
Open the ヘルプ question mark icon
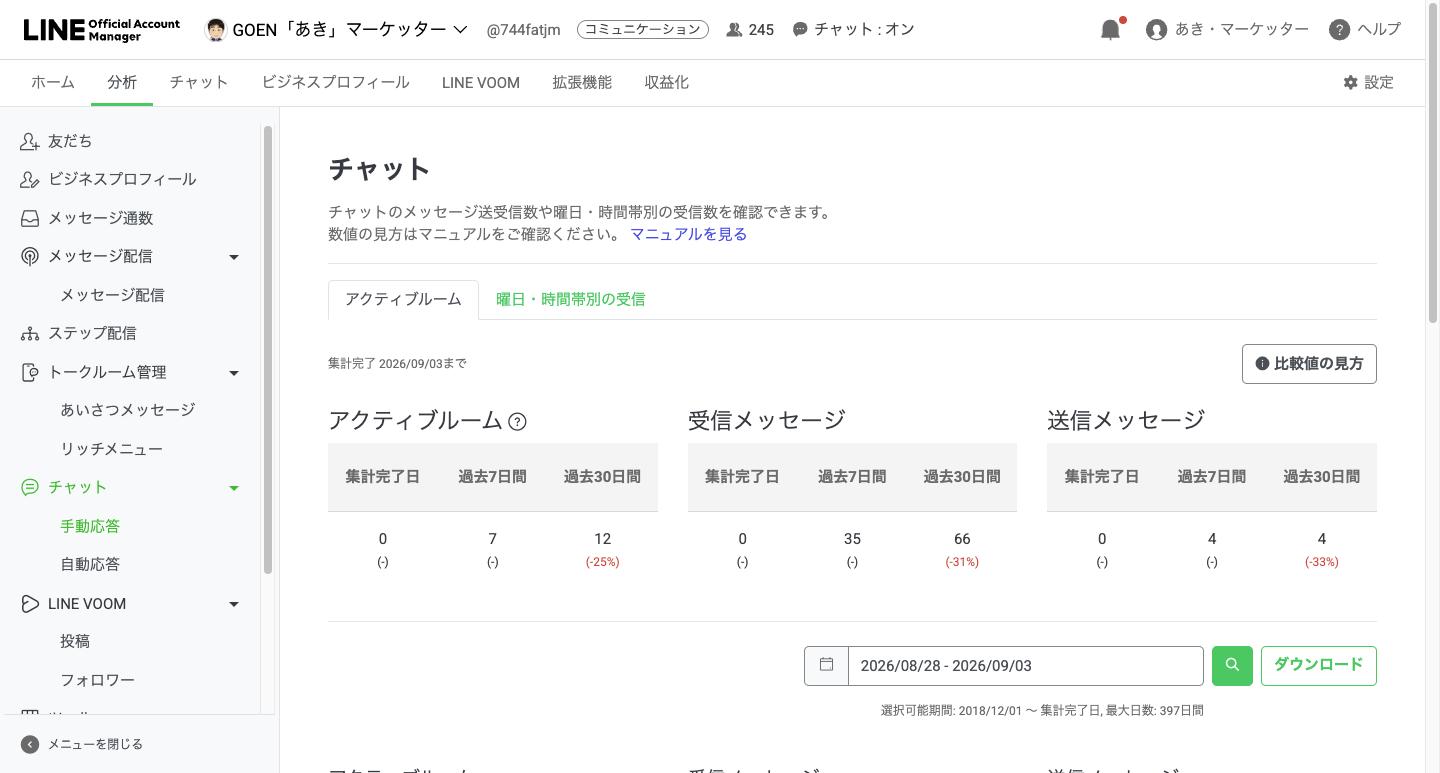coord(1340,30)
